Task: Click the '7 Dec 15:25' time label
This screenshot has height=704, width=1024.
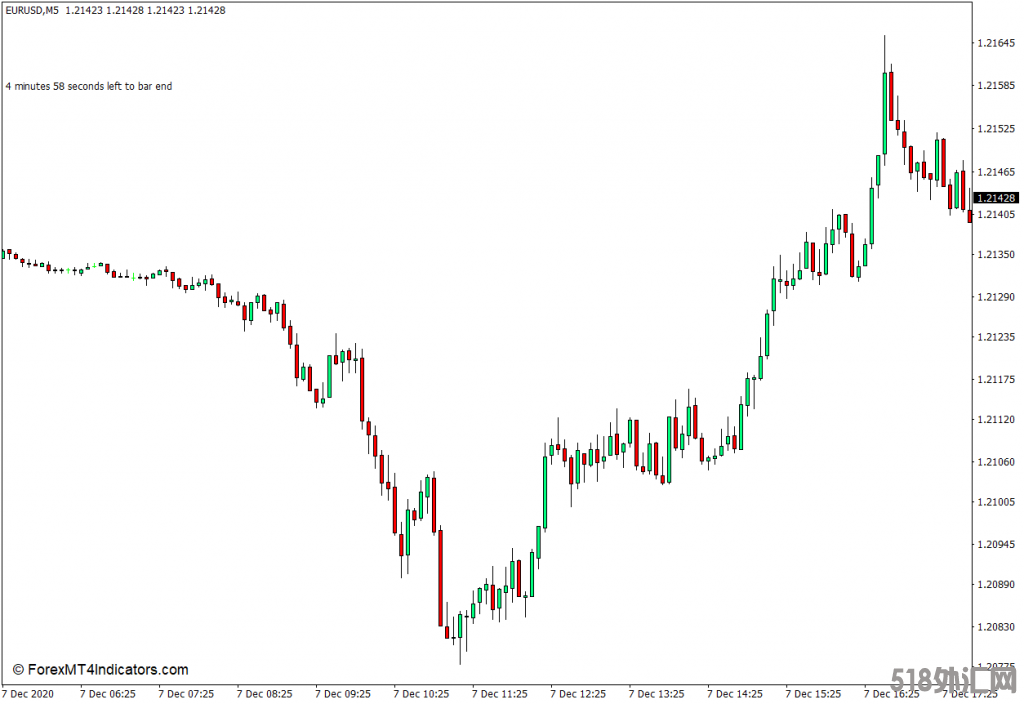Action: point(813,694)
